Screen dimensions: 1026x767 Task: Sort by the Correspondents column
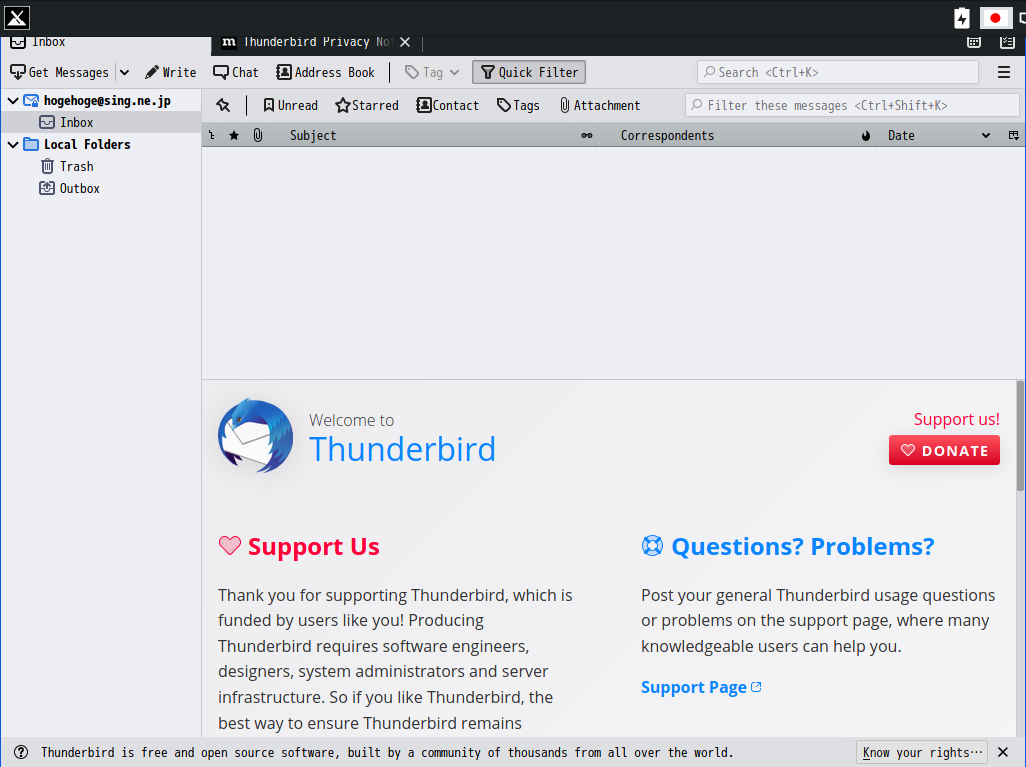726,135
